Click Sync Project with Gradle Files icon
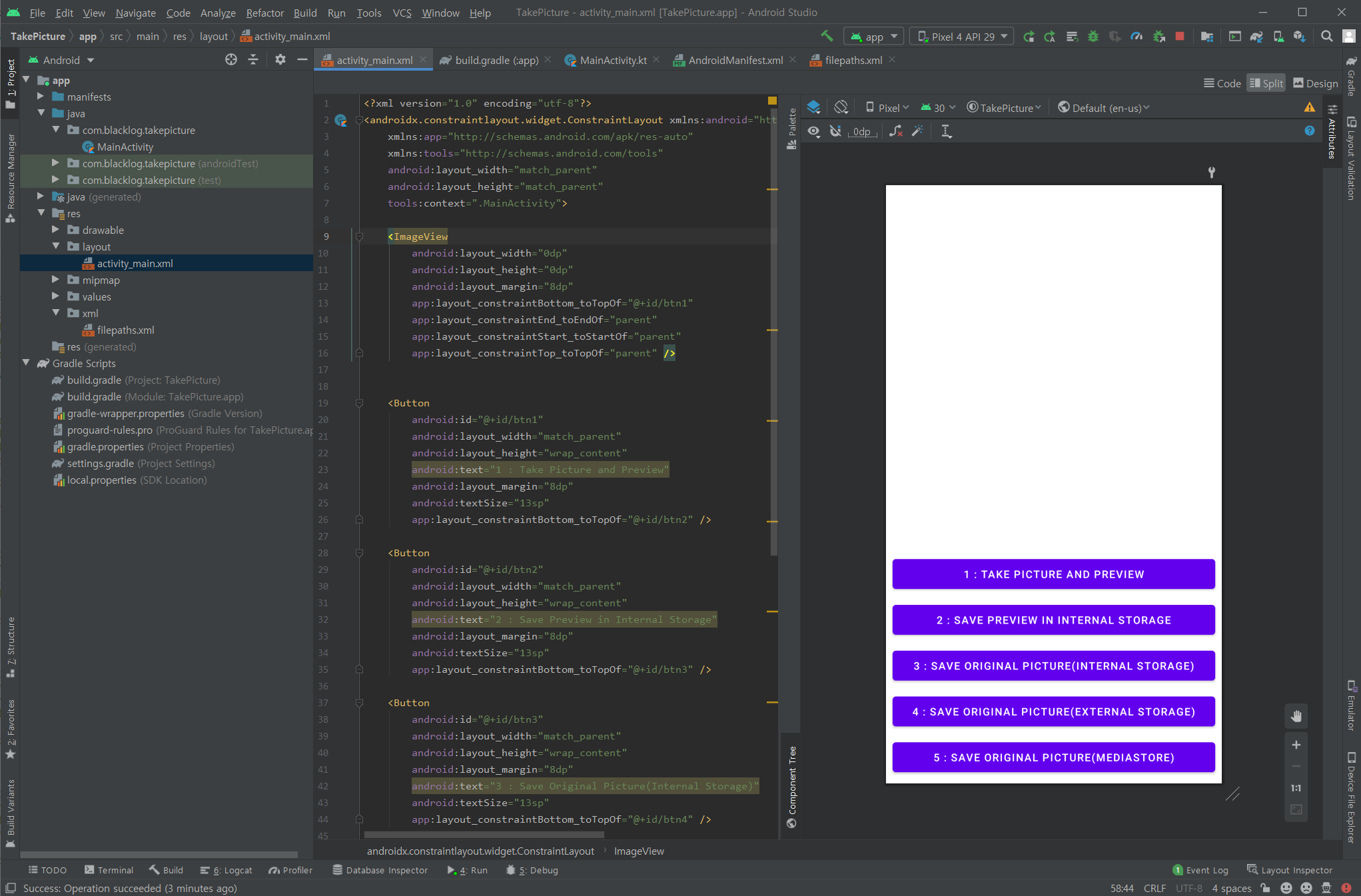 [1256, 36]
